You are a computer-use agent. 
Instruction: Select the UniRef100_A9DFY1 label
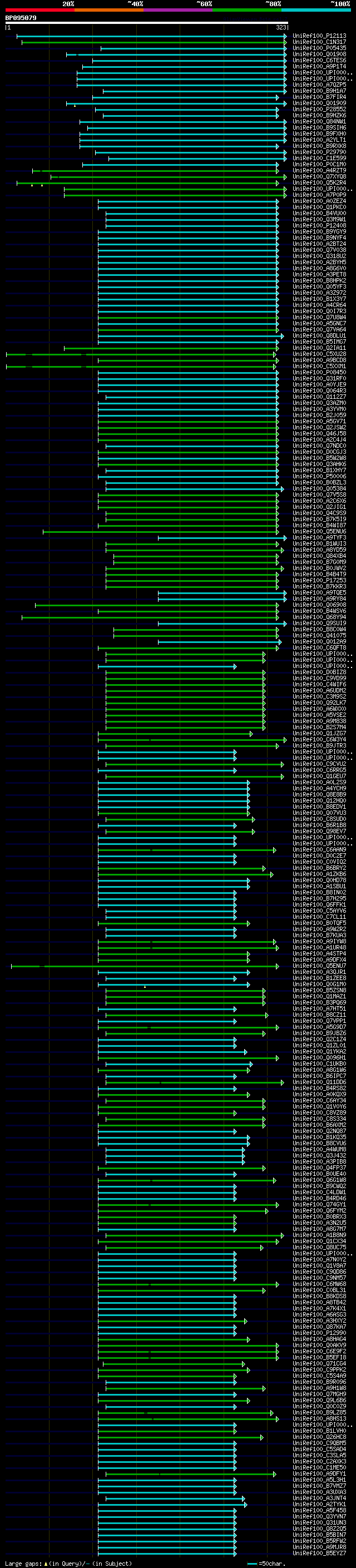[319, 1474]
